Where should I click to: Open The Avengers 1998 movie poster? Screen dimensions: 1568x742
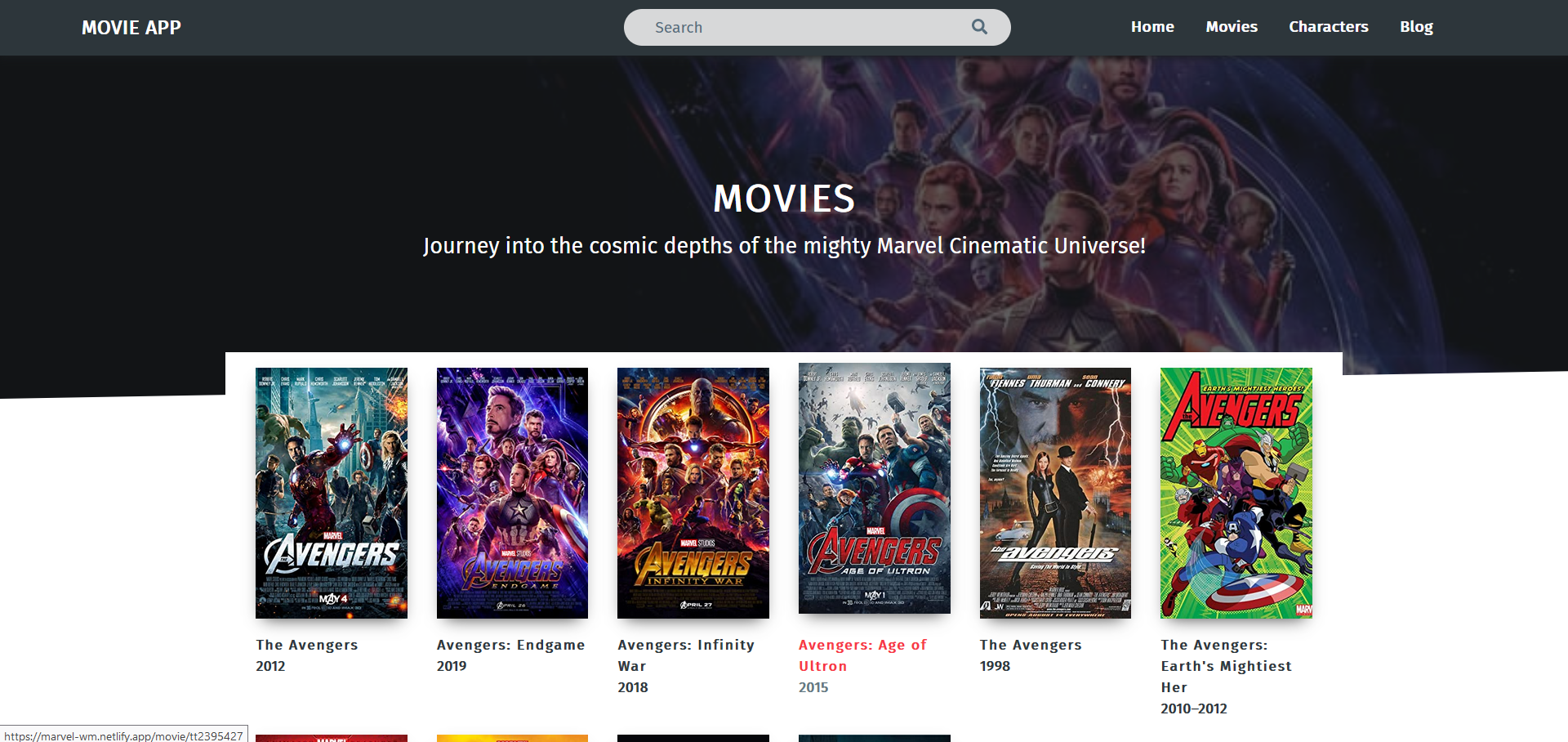[x=1055, y=493]
